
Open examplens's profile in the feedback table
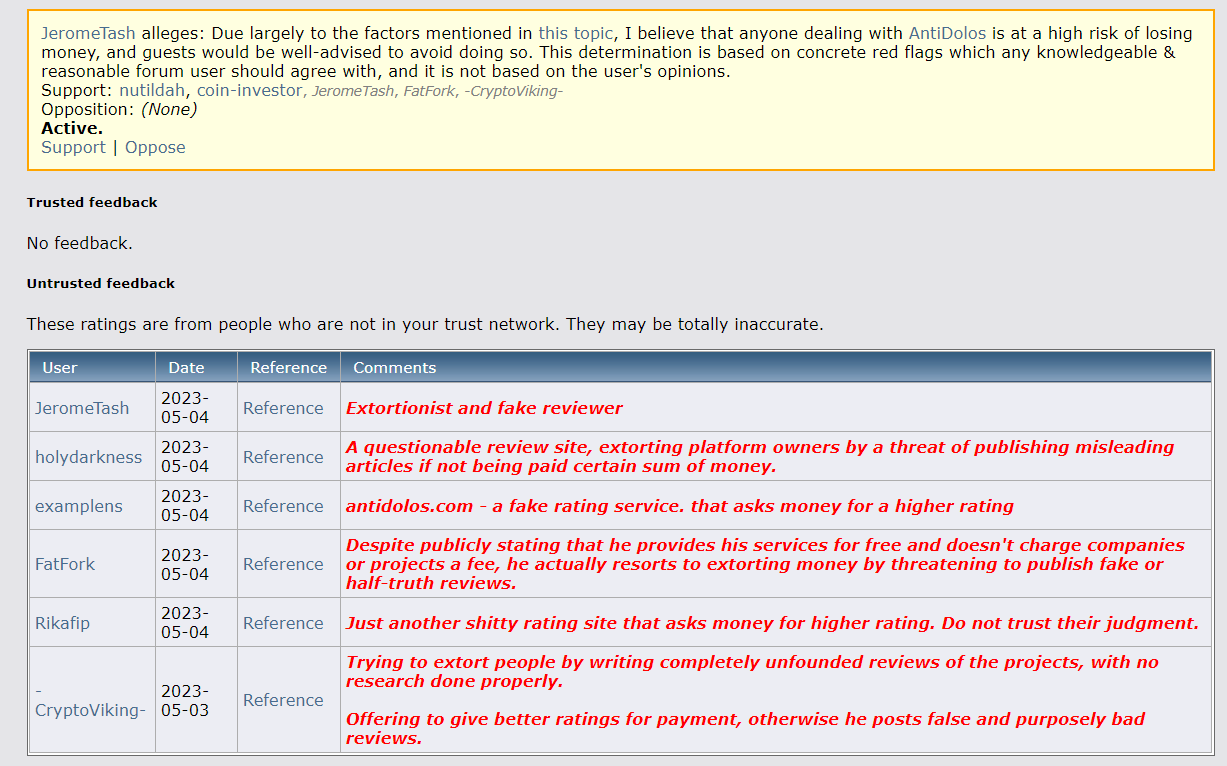(x=79, y=506)
